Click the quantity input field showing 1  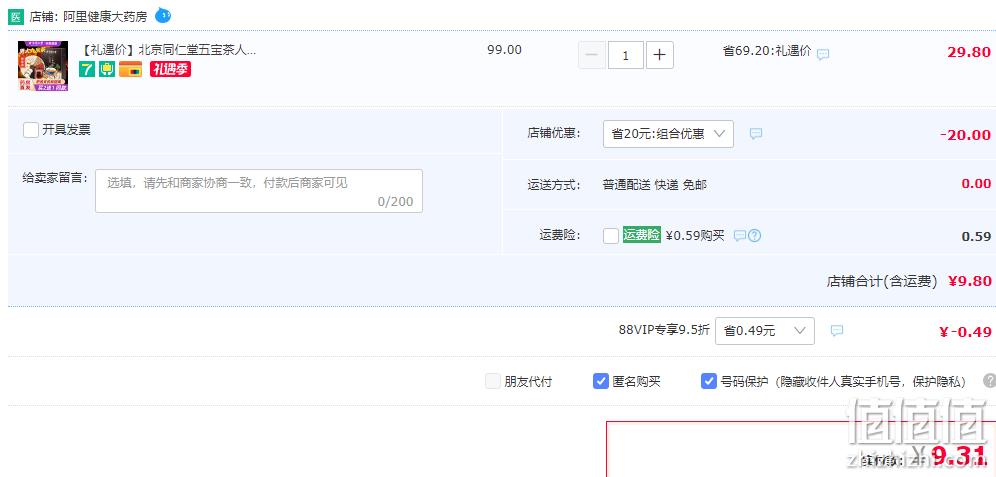tap(626, 55)
